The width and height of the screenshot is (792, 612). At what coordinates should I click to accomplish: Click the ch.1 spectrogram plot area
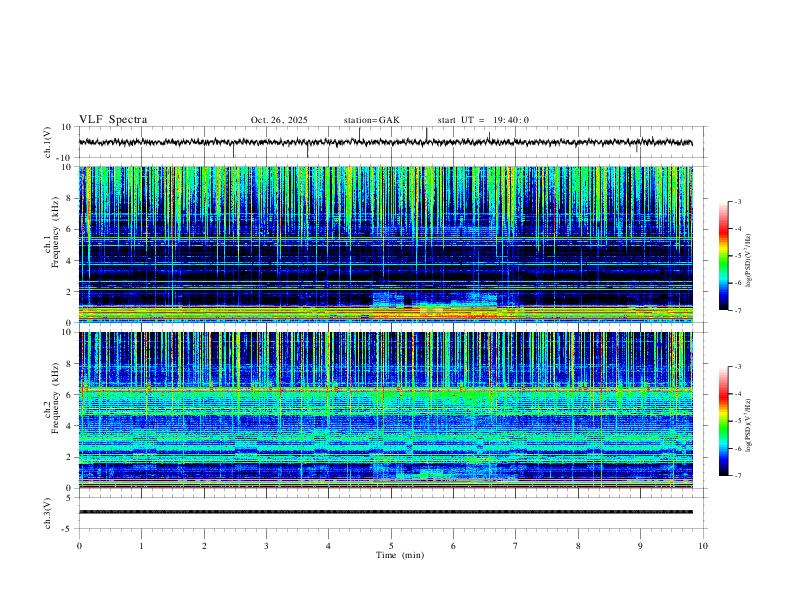[x=386, y=244]
